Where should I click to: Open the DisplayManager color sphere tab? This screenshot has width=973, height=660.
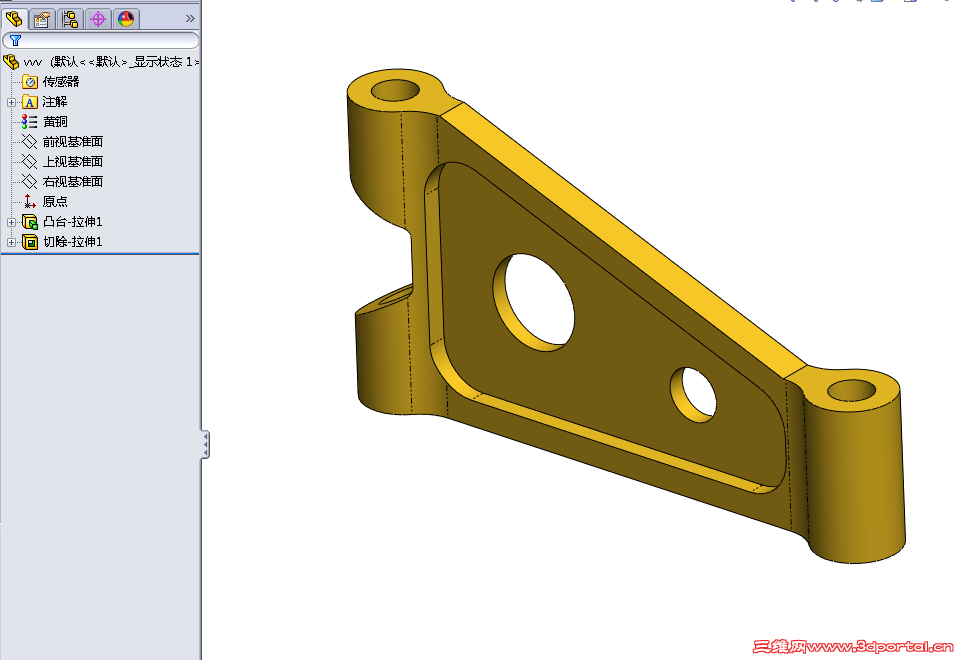tap(126, 19)
